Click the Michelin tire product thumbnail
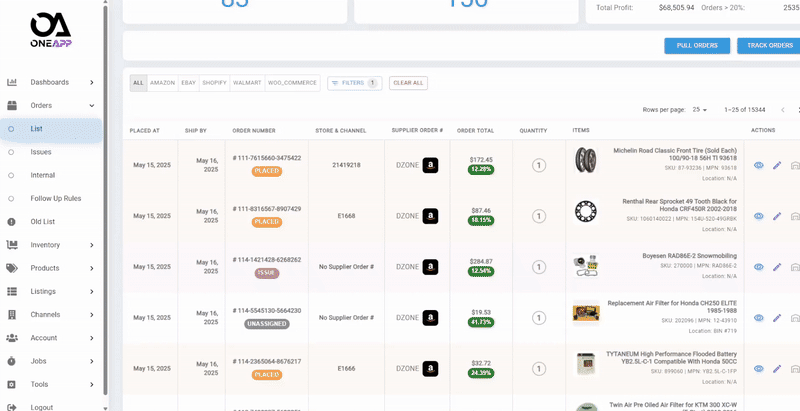The image size is (800, 411). (586, 160)
